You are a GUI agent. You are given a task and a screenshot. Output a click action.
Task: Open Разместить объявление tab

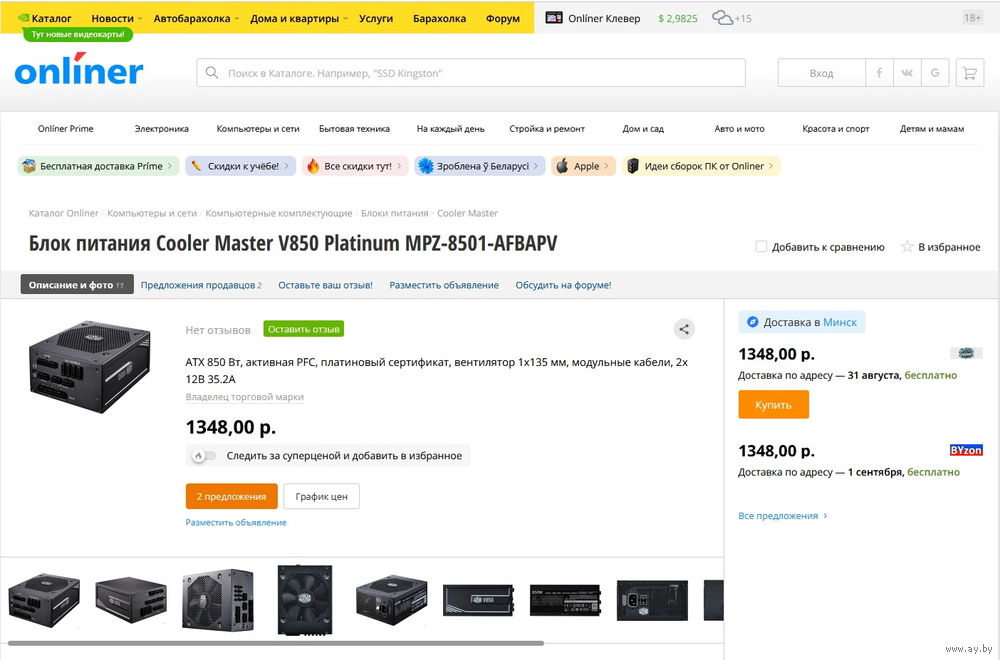pyautogui.click(x=444, y=285)
